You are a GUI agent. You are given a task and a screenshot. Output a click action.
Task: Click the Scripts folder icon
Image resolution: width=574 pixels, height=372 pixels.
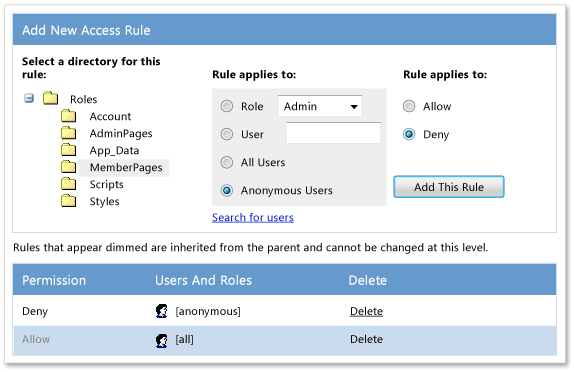click(68, 183)
